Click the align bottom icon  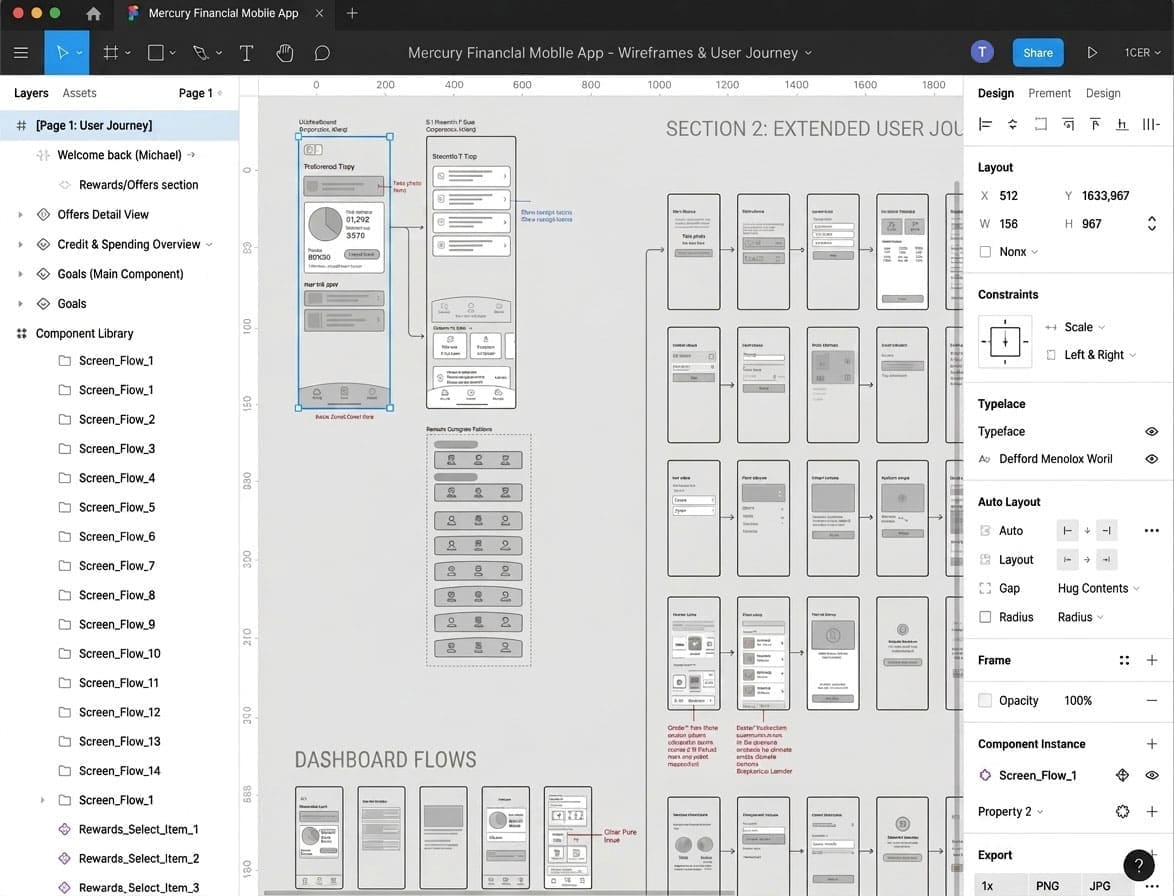coord(1122,124)
